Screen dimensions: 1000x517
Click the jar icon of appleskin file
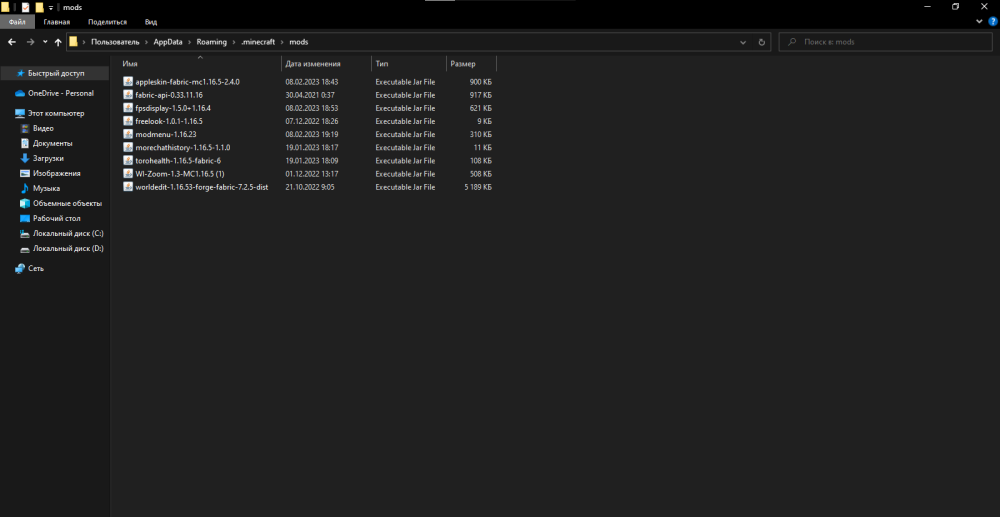coord(128,82)
